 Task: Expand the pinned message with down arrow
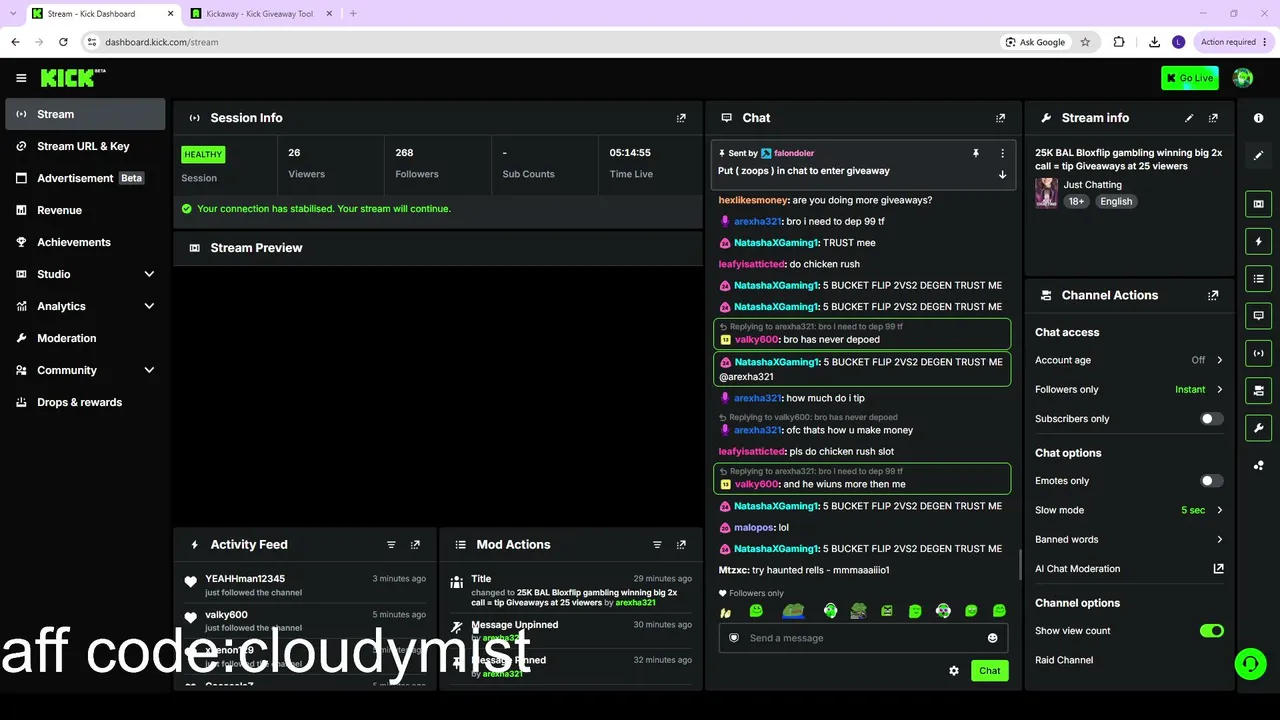[x=1002, y=174]
